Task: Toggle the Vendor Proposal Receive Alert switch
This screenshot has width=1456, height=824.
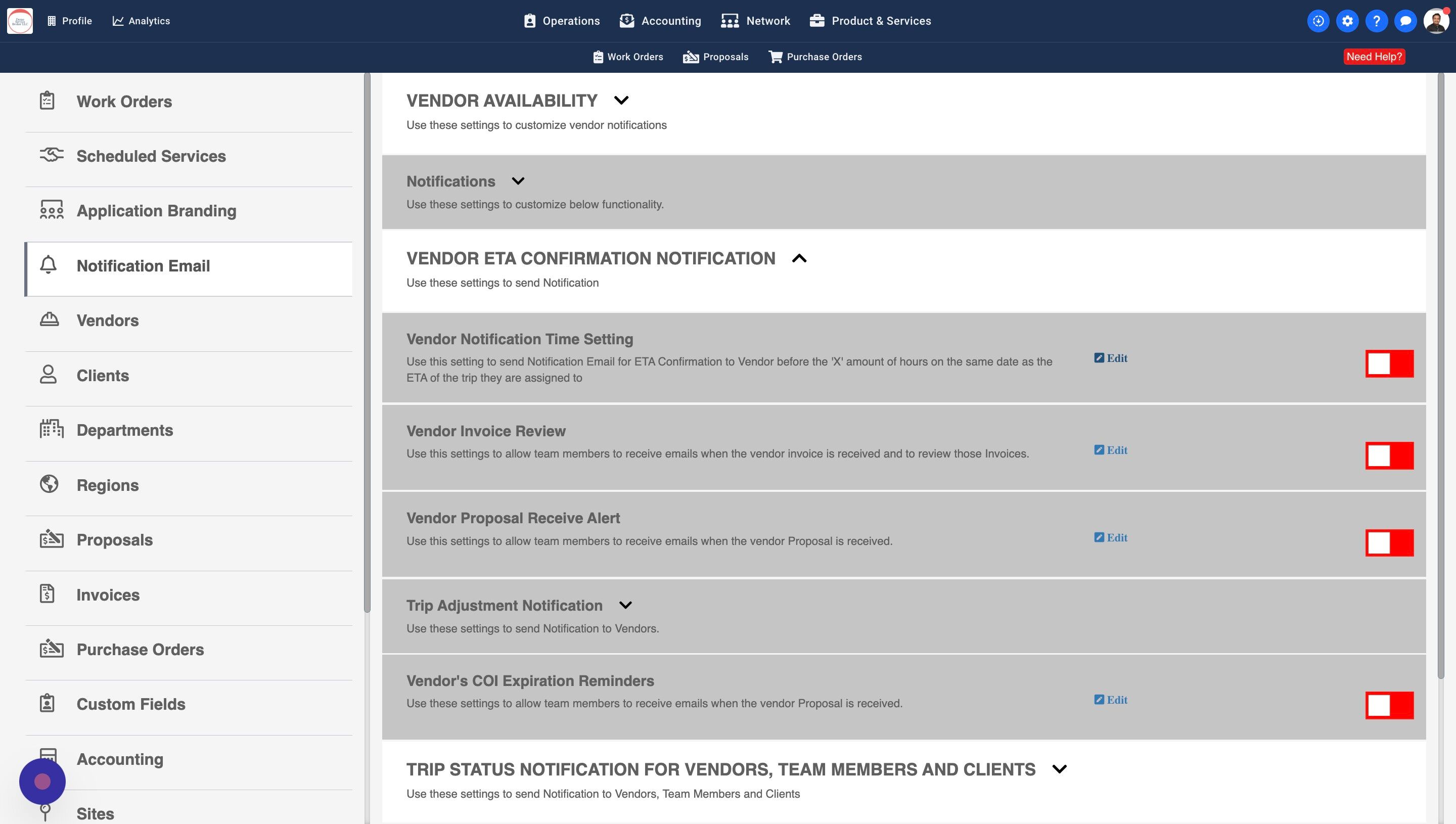Action: tap(1389, 543)
